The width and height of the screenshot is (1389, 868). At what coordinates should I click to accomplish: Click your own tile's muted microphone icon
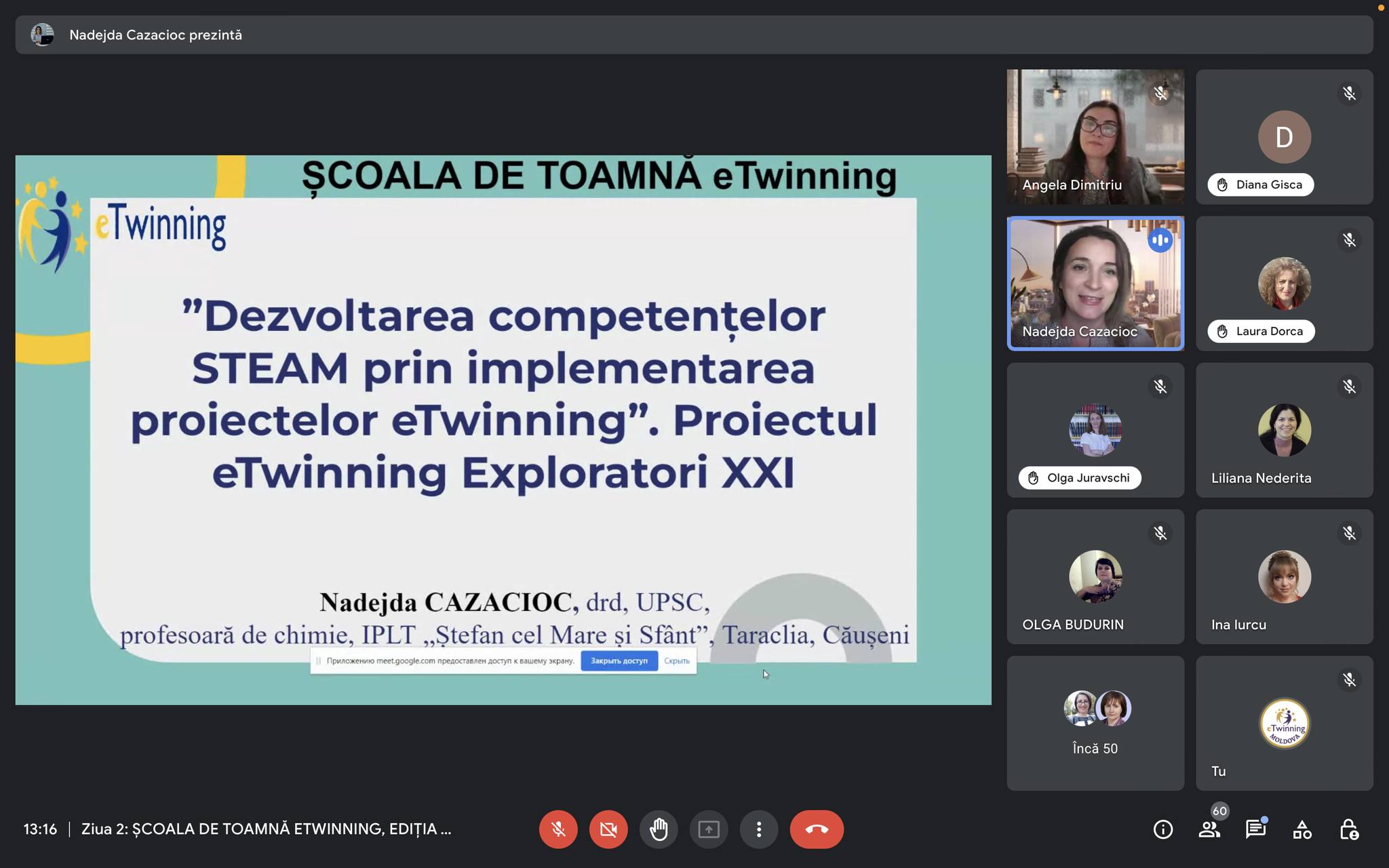[x=1350, y=679]
